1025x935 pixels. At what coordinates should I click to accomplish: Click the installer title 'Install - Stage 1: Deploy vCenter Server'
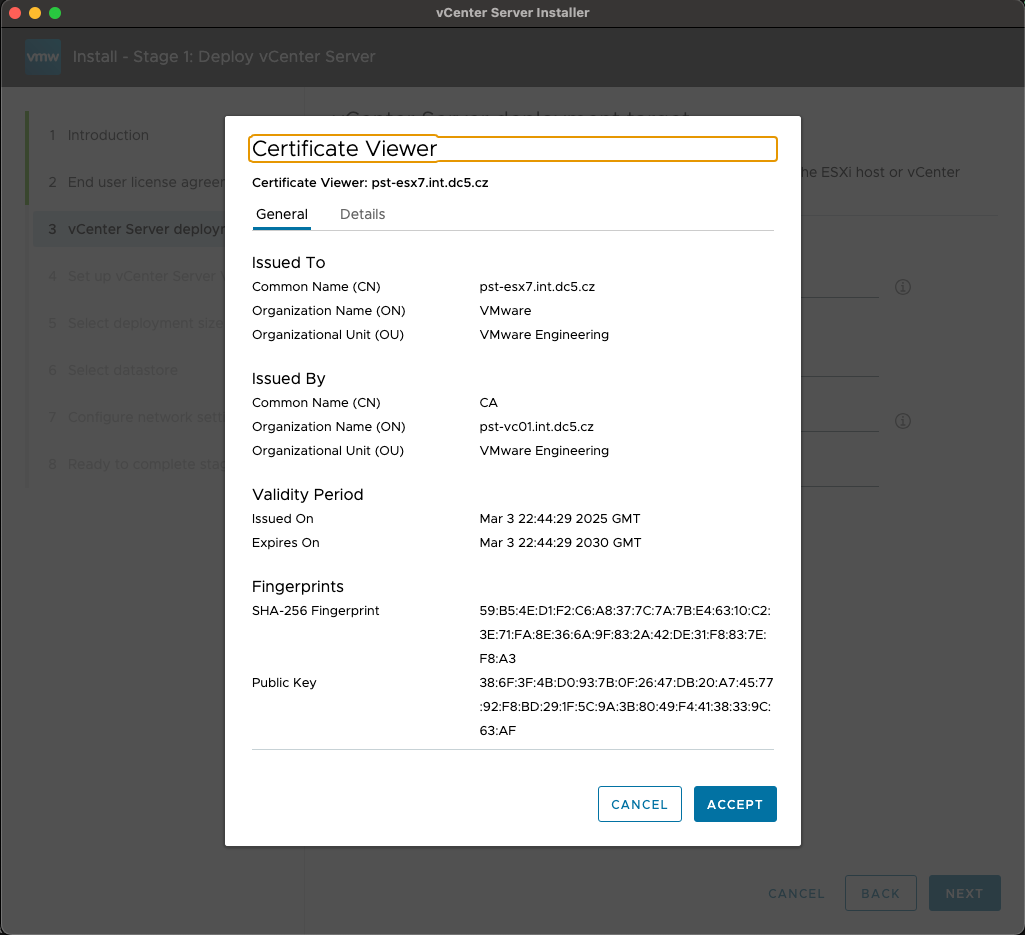(224, 57)
